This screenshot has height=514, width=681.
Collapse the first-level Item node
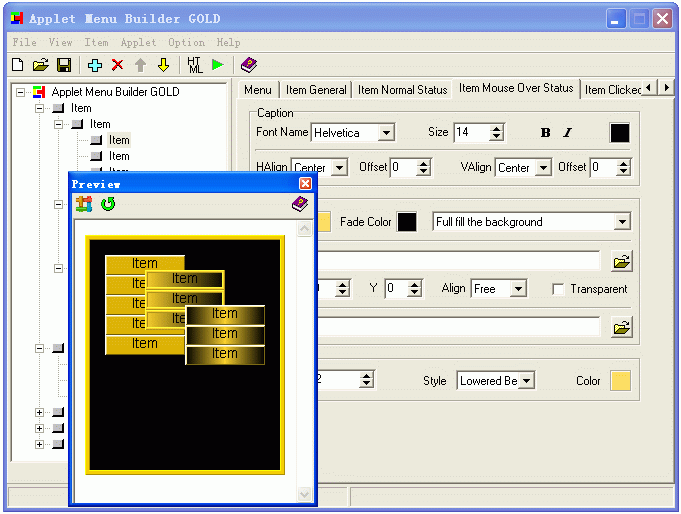pos(40,108)
